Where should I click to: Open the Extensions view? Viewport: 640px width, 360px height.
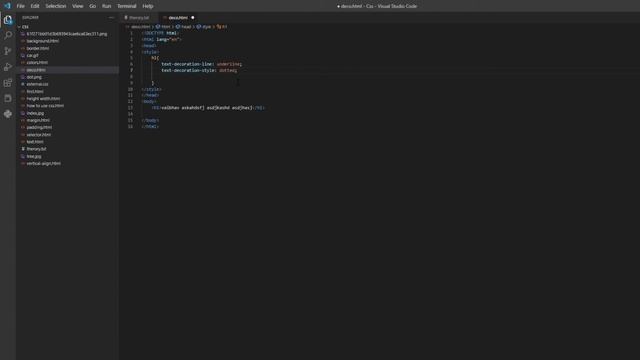pos(8,83)
